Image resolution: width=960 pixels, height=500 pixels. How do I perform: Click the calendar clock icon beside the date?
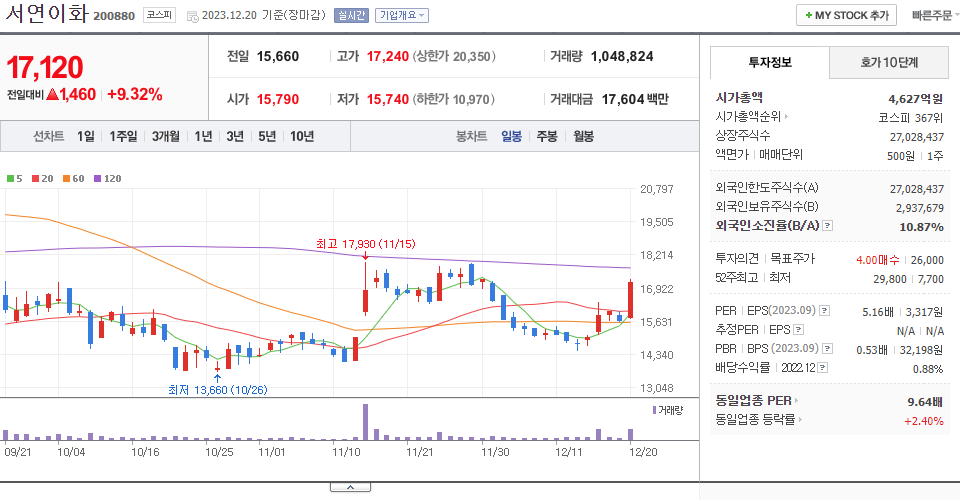click(x=192, y=17)
